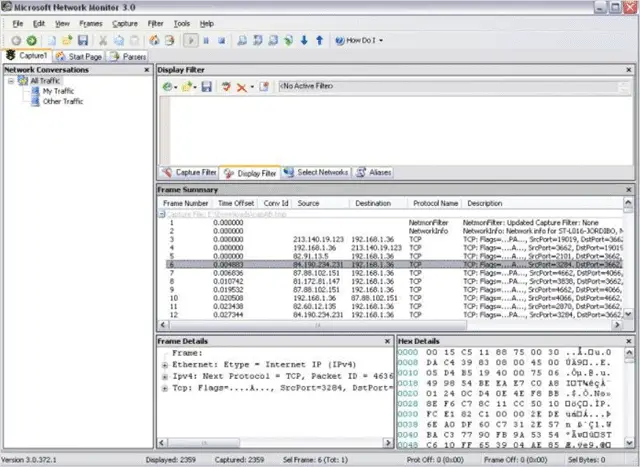Screen dimensions: 640x467
Task: Click the How Do I help icon
Action: (x=340, y=40)
